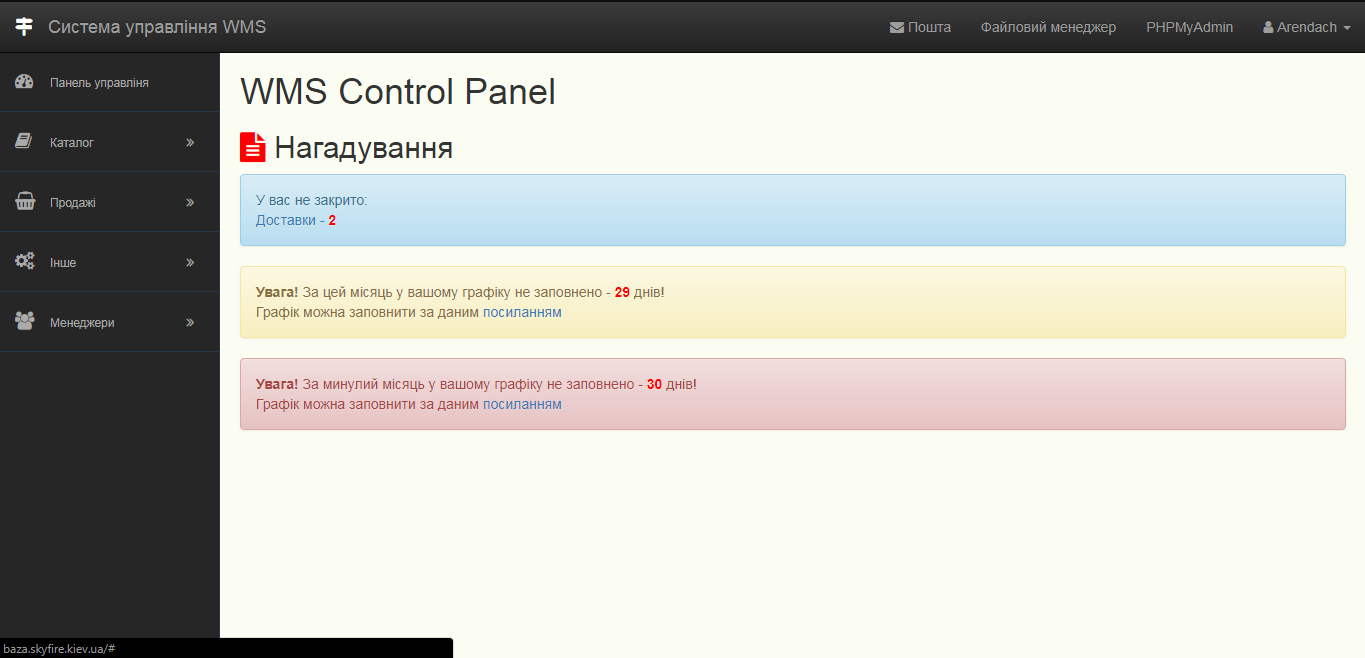Expand the Продажі submenu chevron
Viewport: 1365px width, 658px height.
tap(190, 203)
